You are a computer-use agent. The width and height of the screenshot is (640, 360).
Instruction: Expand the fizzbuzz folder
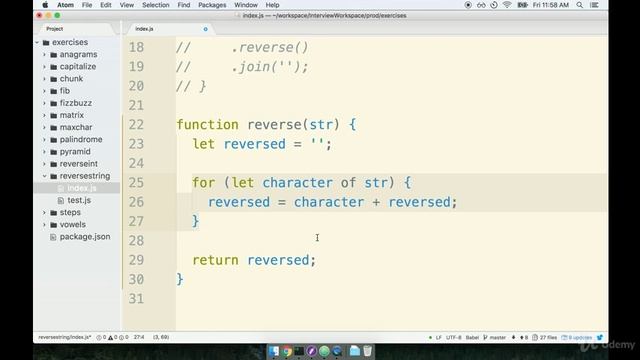coord(44,103)
